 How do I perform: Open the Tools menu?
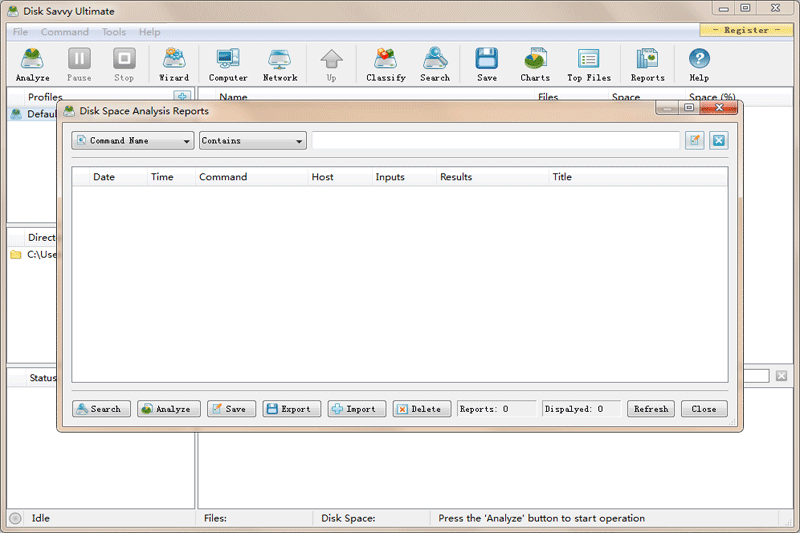pos(114,32)
